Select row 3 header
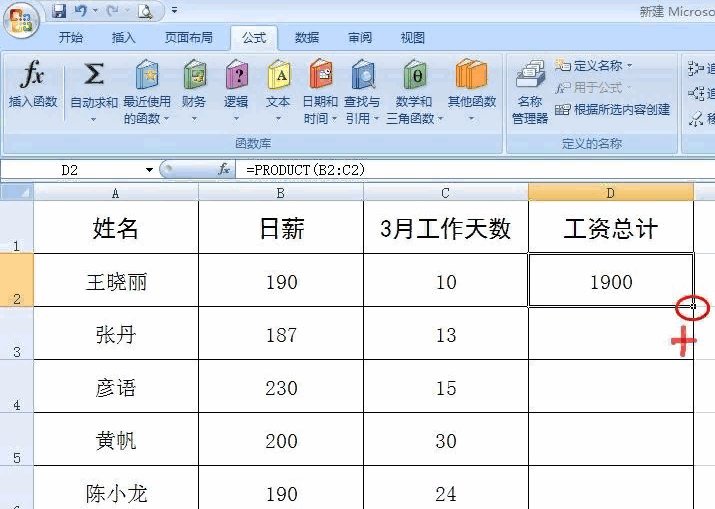The width and height of the screenshot is (715, 509). pyautogui.click(x=17, y=333)
